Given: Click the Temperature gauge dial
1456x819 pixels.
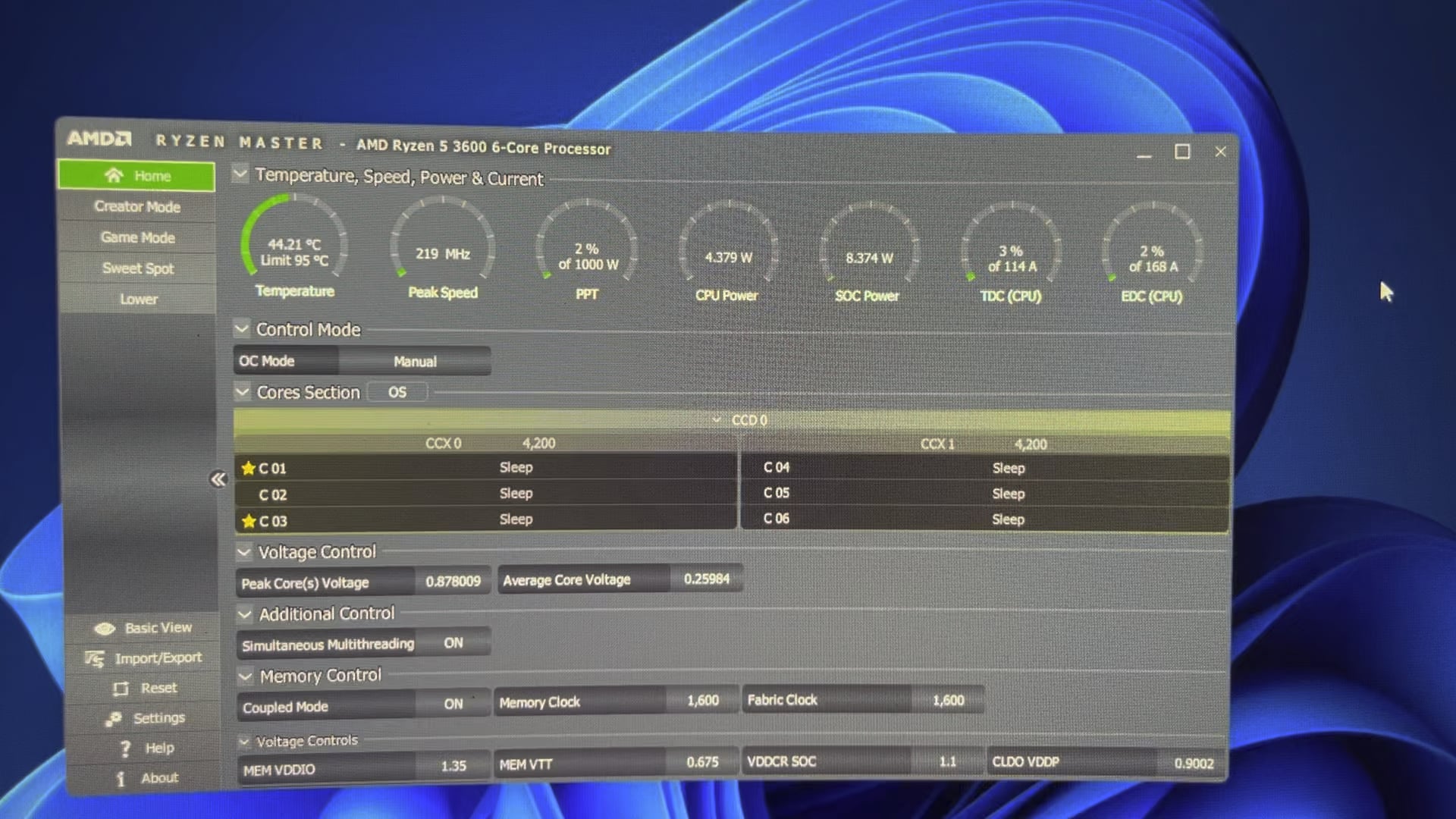Looking at the screenshot, I should click(x=294, y=237).
